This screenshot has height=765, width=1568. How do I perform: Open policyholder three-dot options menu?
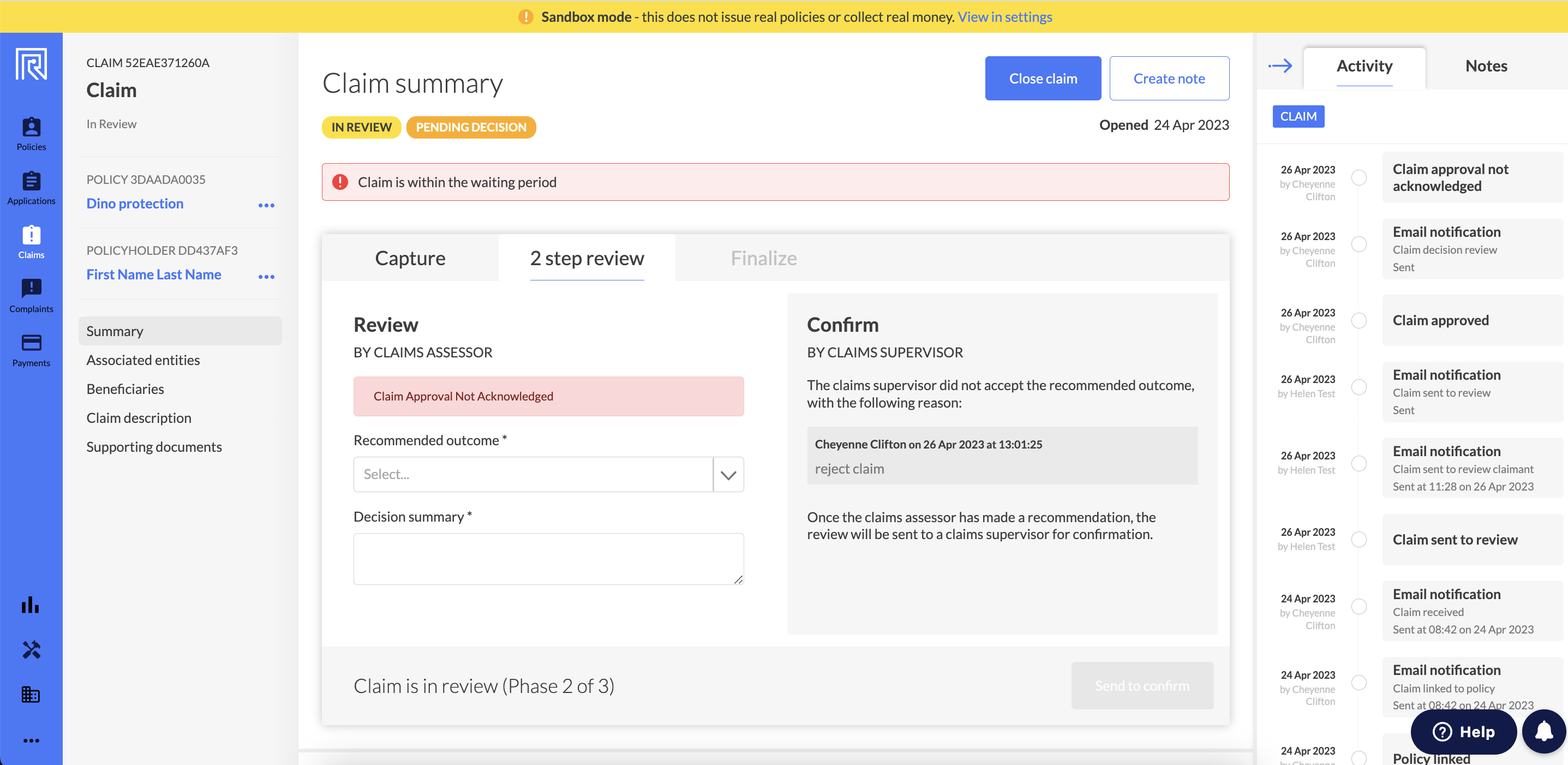[x=266, y=276]
